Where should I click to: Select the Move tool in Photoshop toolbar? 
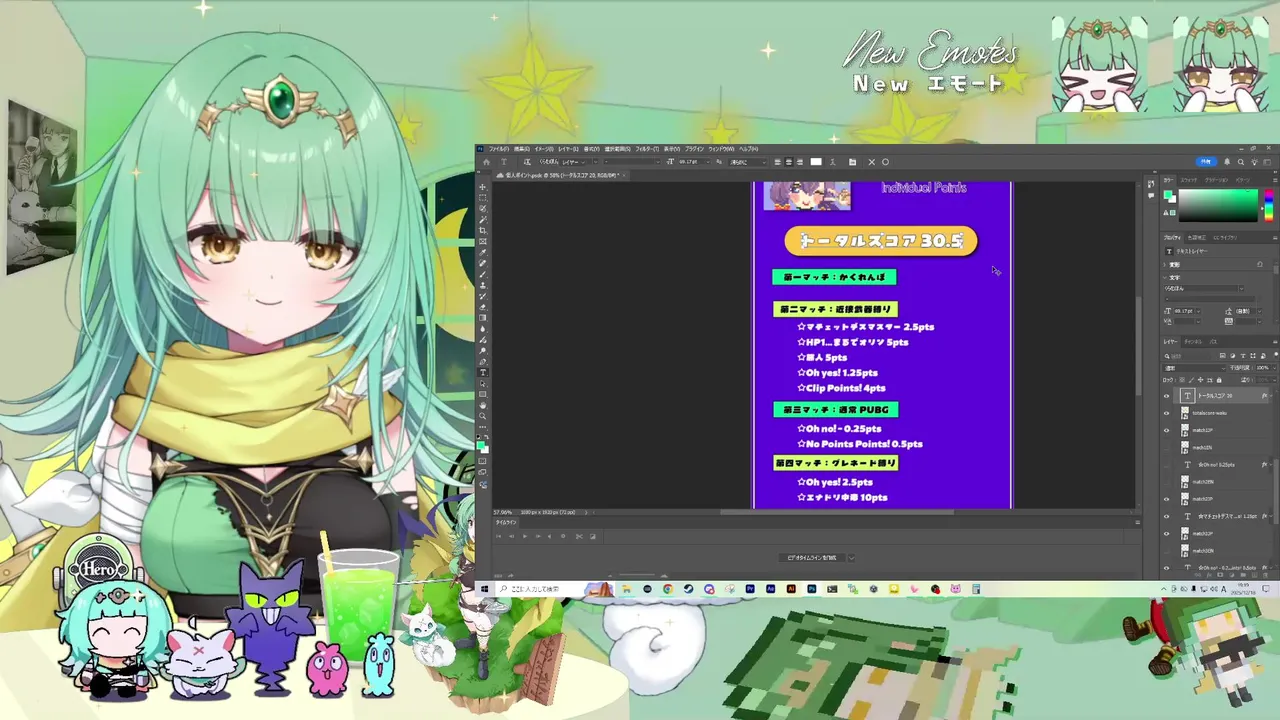pyautogui.click(x=483, y=187)
